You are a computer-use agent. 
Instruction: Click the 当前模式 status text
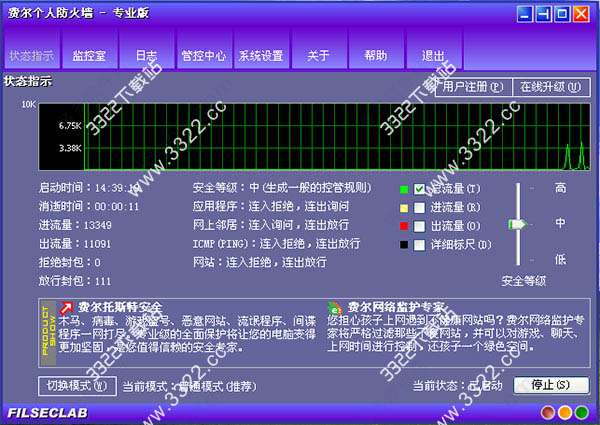(x=189, y=386)
